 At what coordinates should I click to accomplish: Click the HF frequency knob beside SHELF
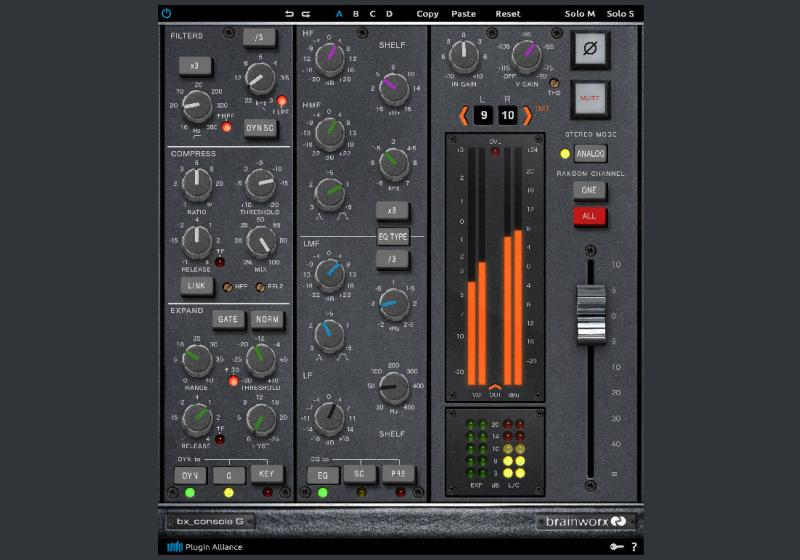tap(393, 87)
